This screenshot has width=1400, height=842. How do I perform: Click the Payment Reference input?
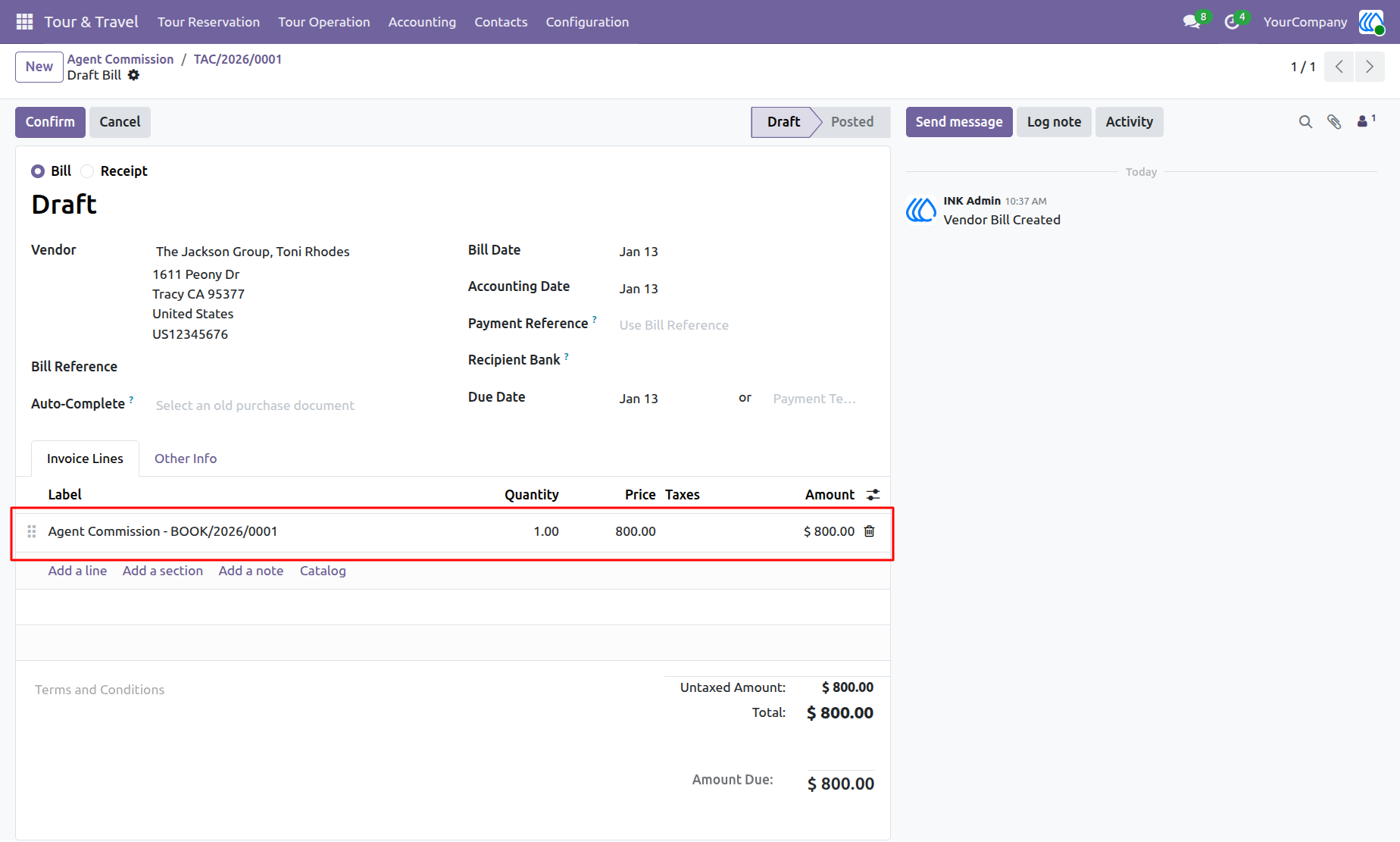coord(745,325)
